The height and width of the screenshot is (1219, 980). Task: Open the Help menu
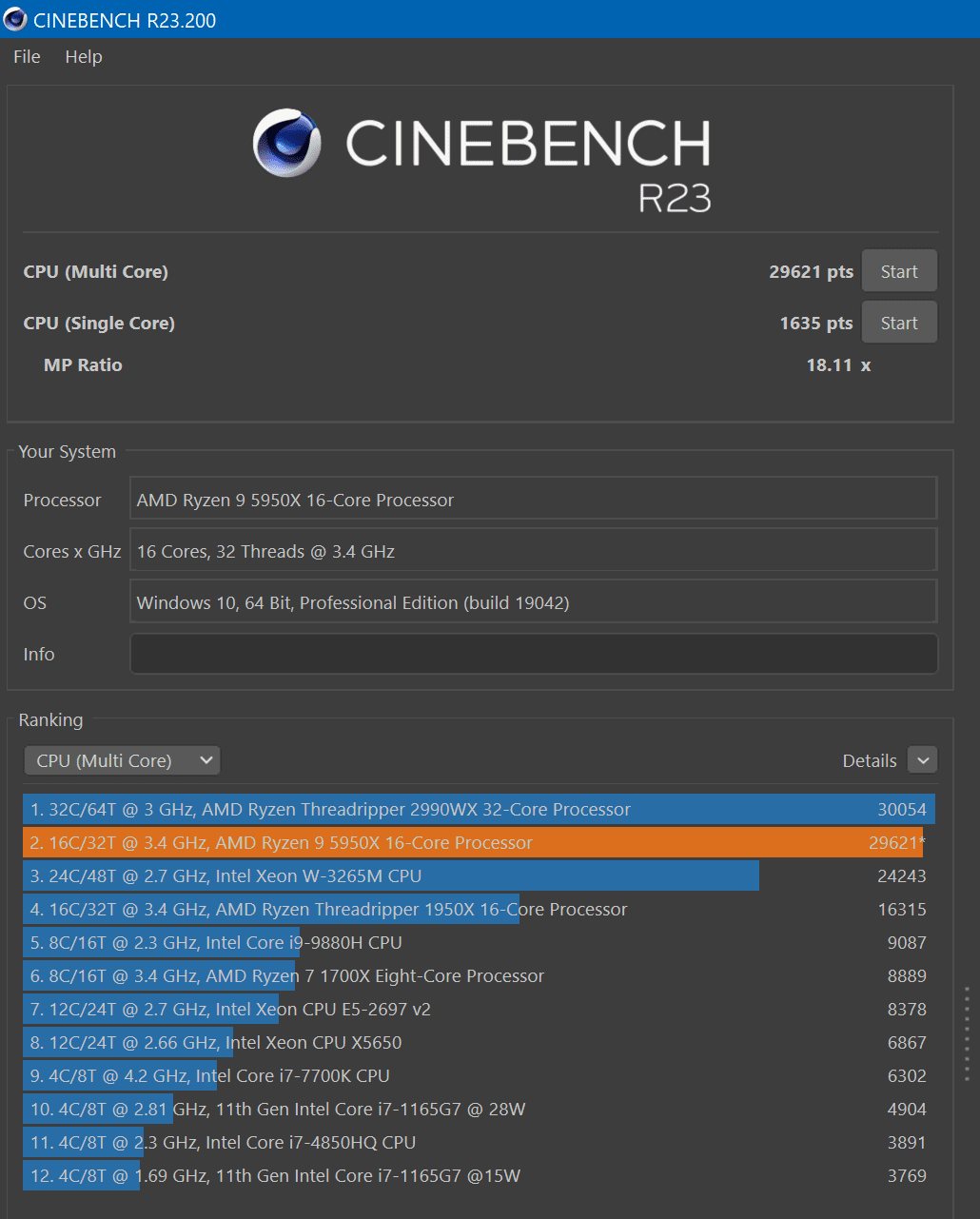click(x=84, y=57)
